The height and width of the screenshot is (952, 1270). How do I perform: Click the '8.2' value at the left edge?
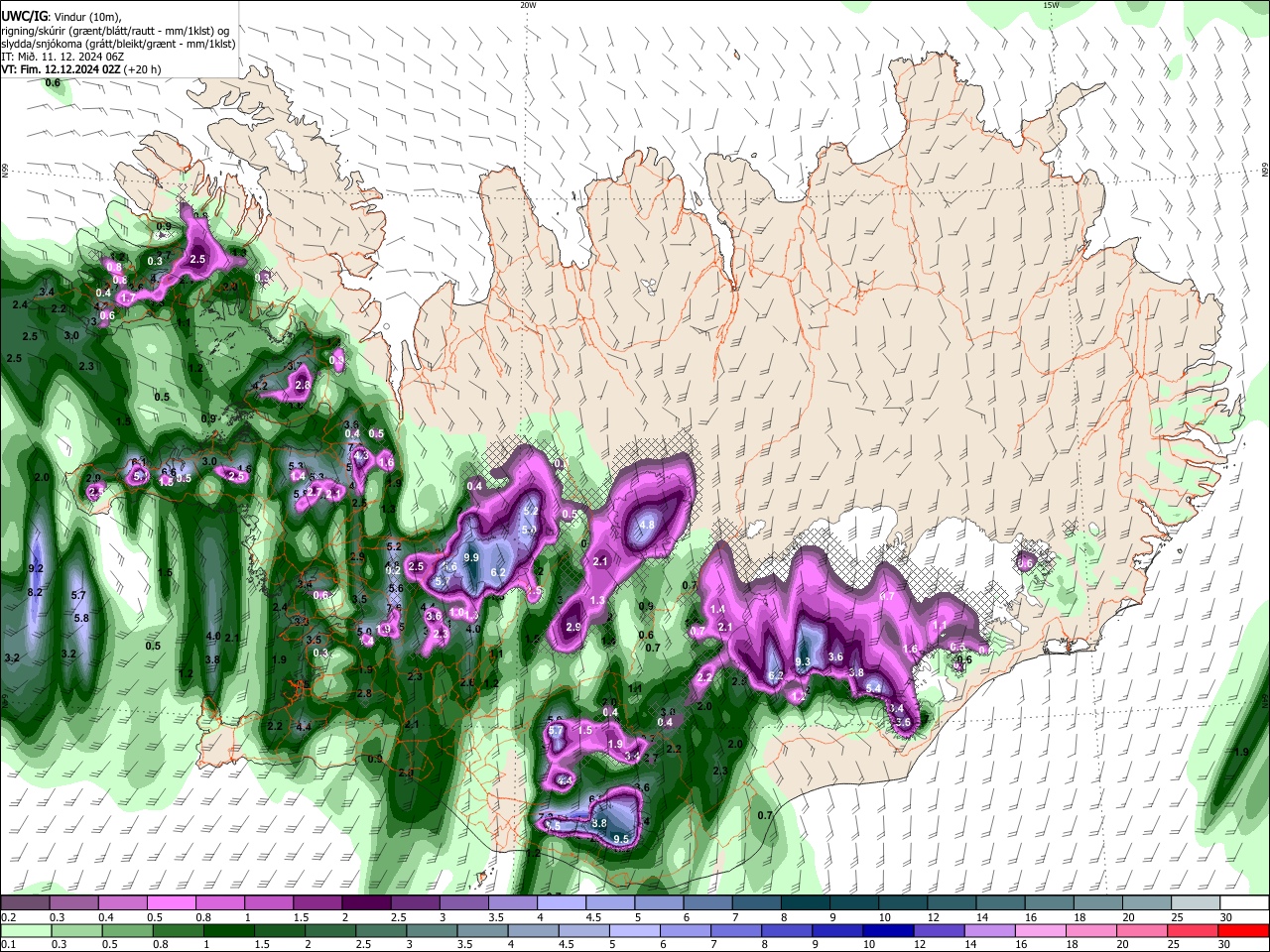tap(35, 592)
